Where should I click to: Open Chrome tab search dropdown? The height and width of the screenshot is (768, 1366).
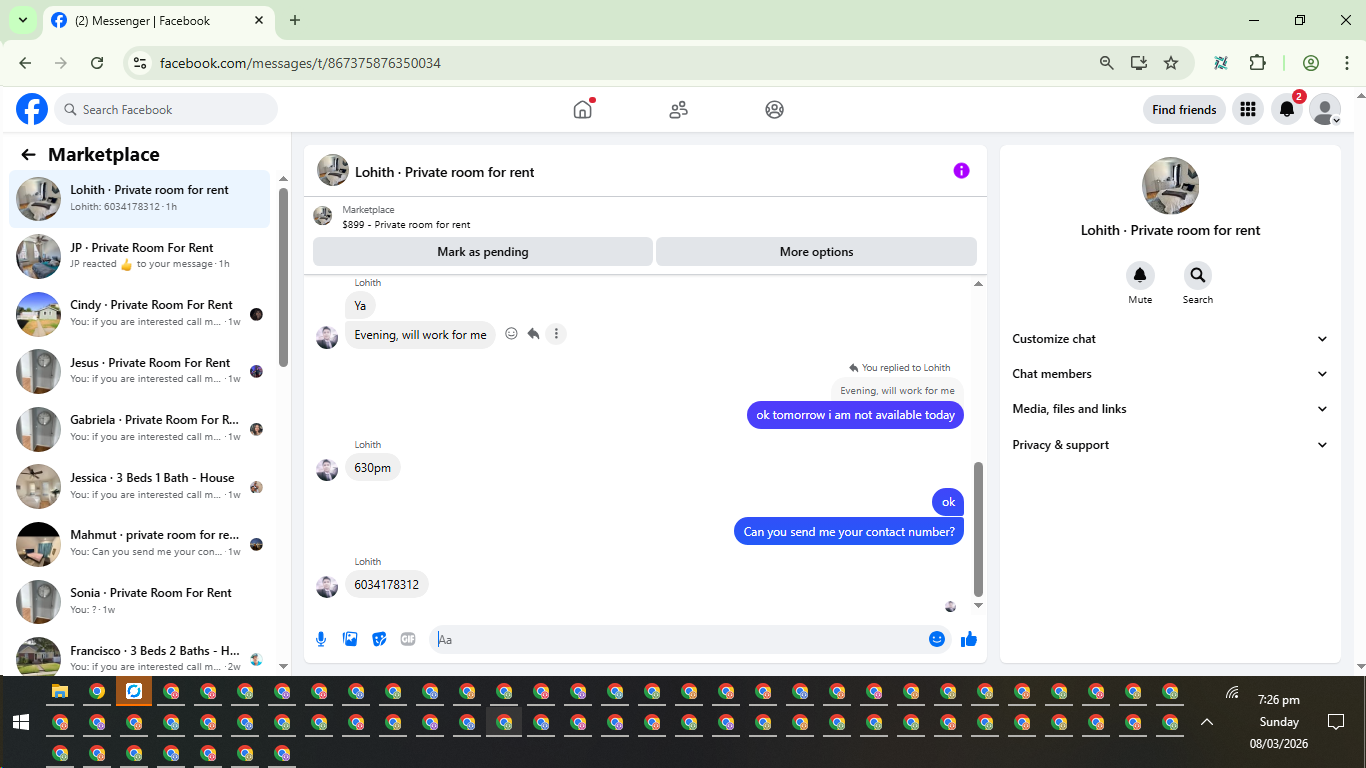pos(22,20)
